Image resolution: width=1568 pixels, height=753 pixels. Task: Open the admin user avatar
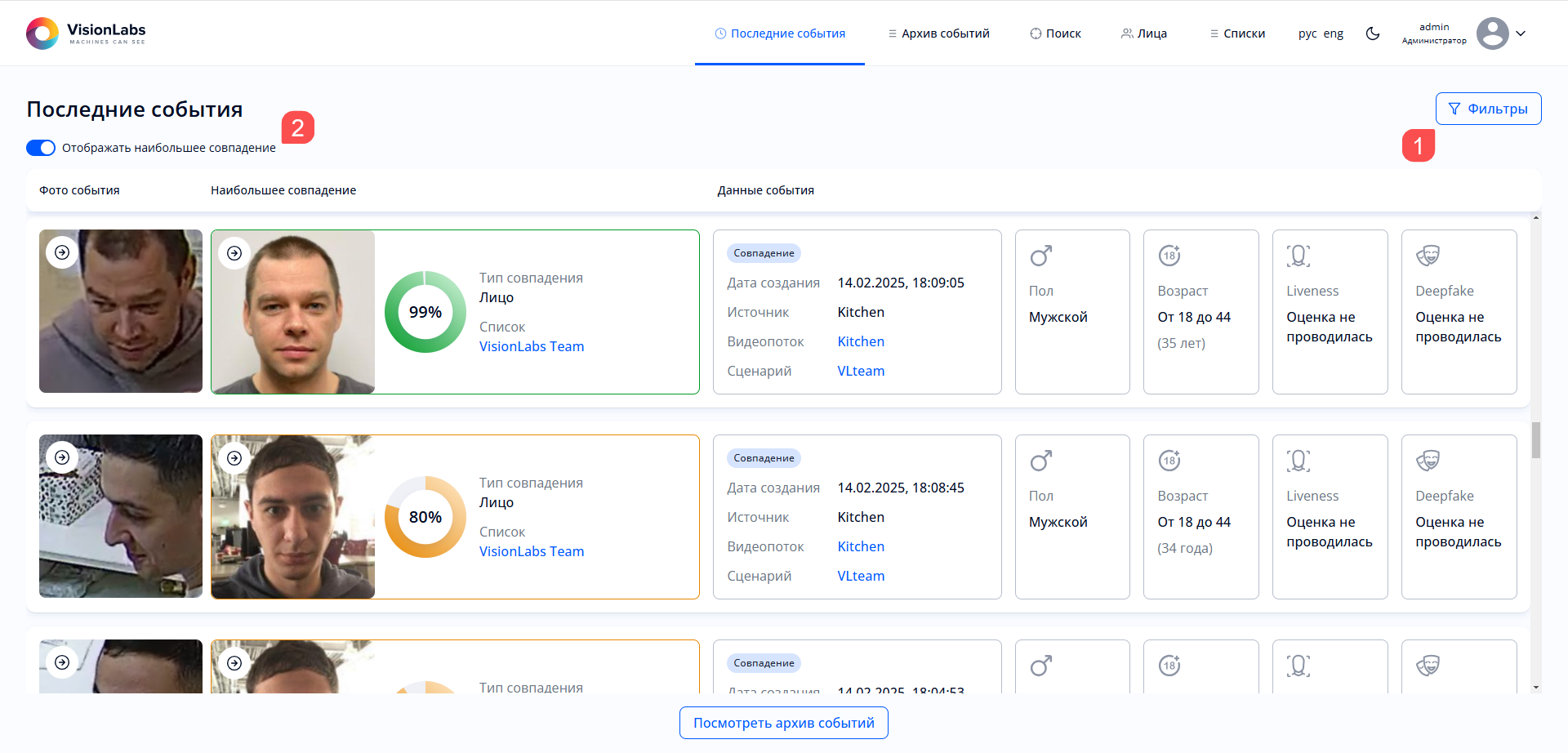(x=1493, y=33)
